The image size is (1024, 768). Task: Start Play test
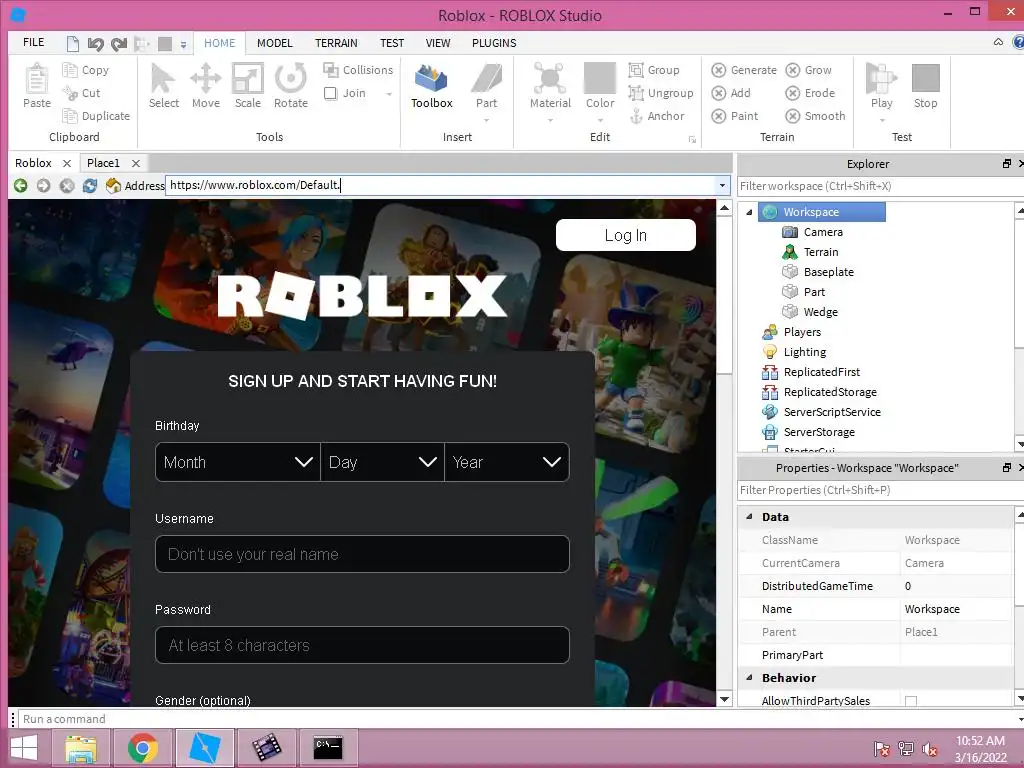[881, 84]
